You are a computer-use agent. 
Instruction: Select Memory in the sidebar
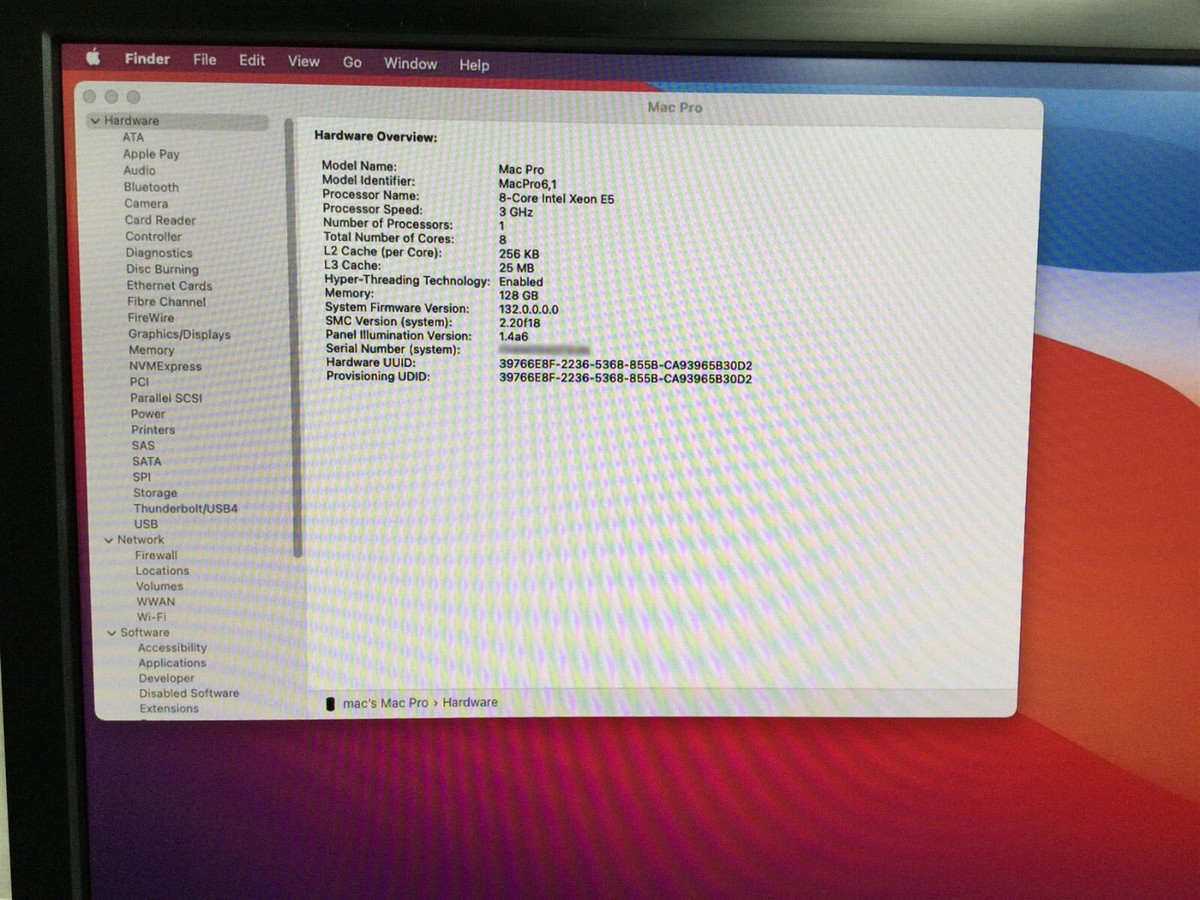151,350
